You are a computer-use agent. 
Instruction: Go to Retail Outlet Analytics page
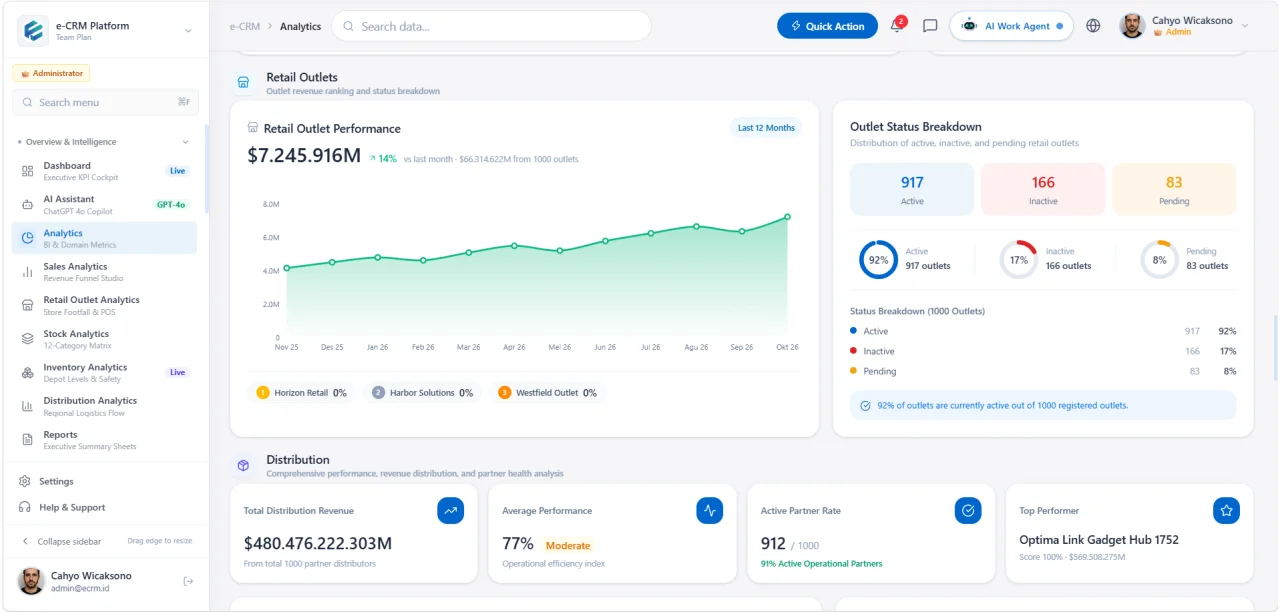point(105,305)
